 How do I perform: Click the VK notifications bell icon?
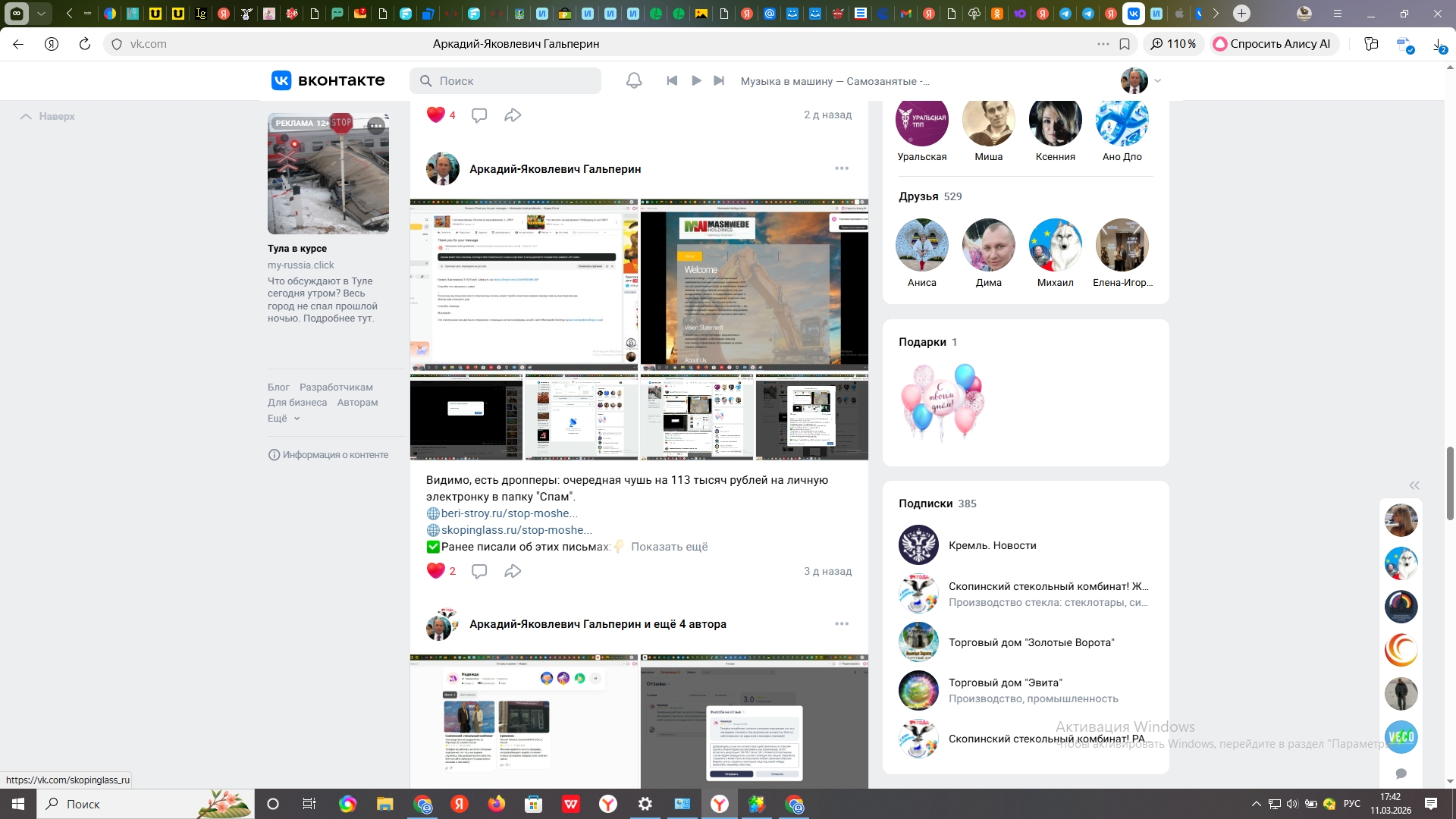click(634, 80)
